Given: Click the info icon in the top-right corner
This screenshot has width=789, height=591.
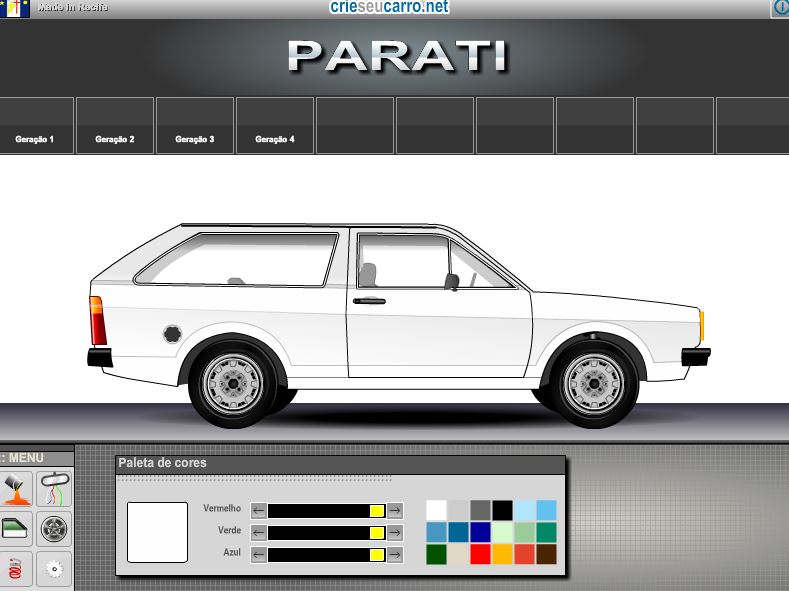Looking at the screenshot, I should coord(780,8).
